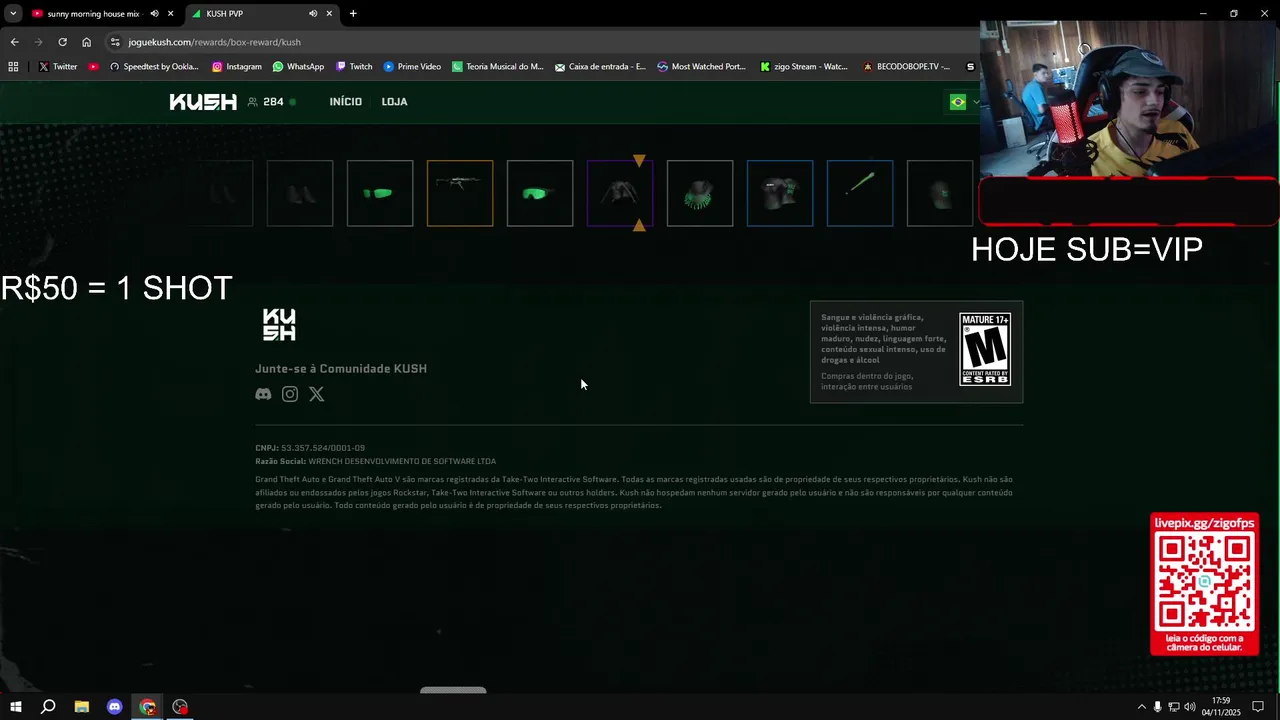The height and width of the screenshot is (720, 1280).
Task: Open the Windows Start menu
Action: (15, 707)
